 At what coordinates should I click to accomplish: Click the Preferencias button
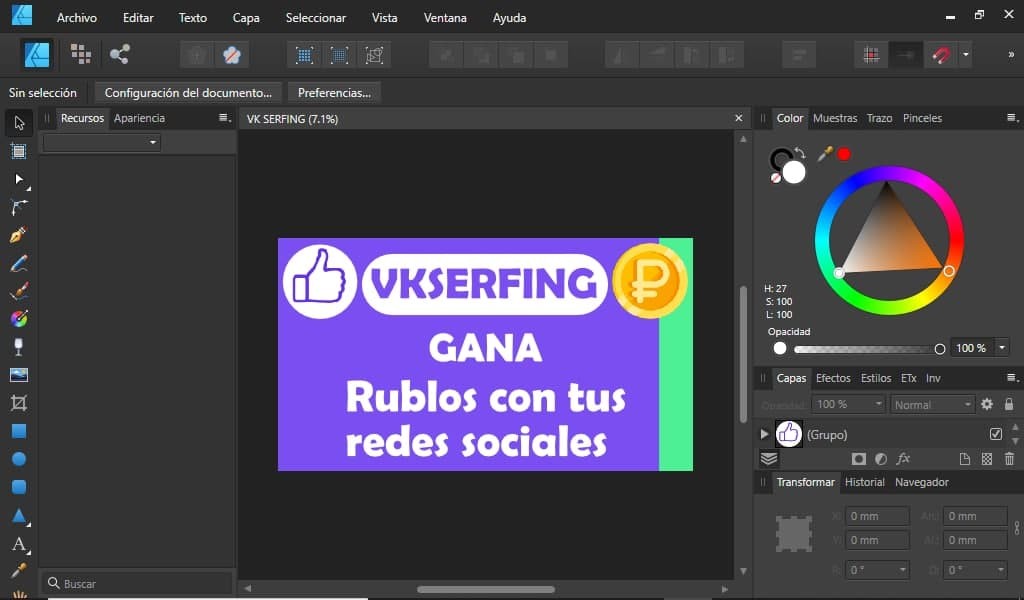[x=334, y=93]
